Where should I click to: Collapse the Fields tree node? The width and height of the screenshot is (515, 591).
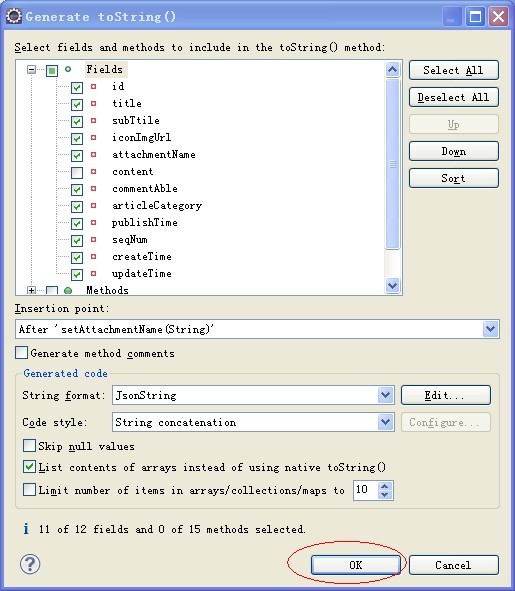[x=32, y=69]
